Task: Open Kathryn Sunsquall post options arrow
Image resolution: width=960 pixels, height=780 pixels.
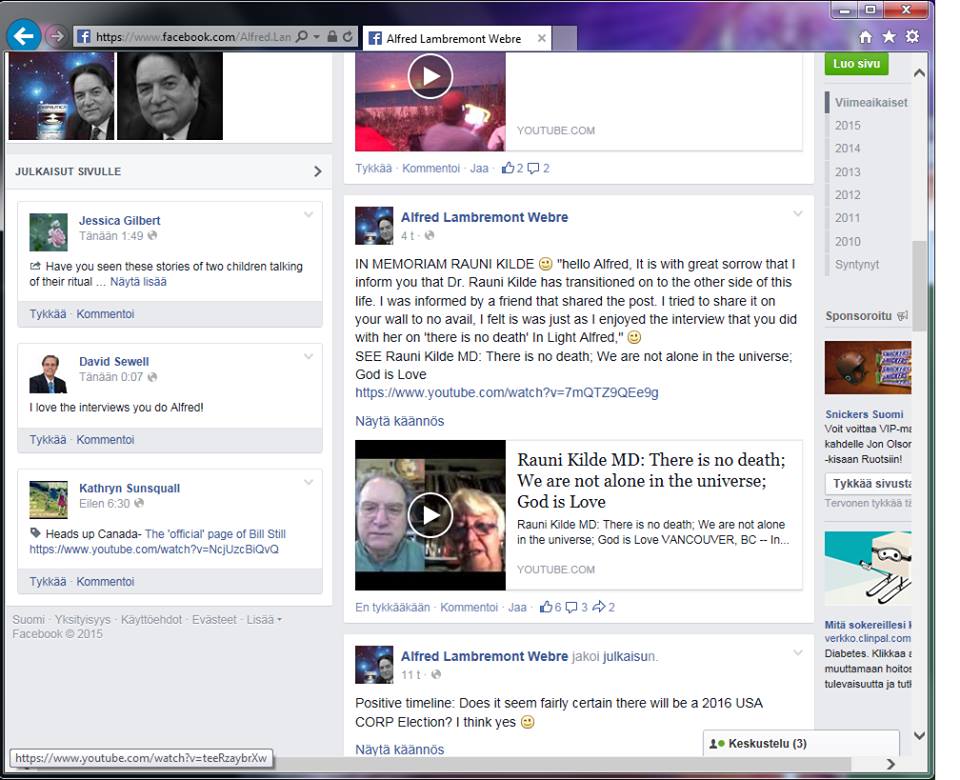Action: pyautogui.click(x=309, y=482)
